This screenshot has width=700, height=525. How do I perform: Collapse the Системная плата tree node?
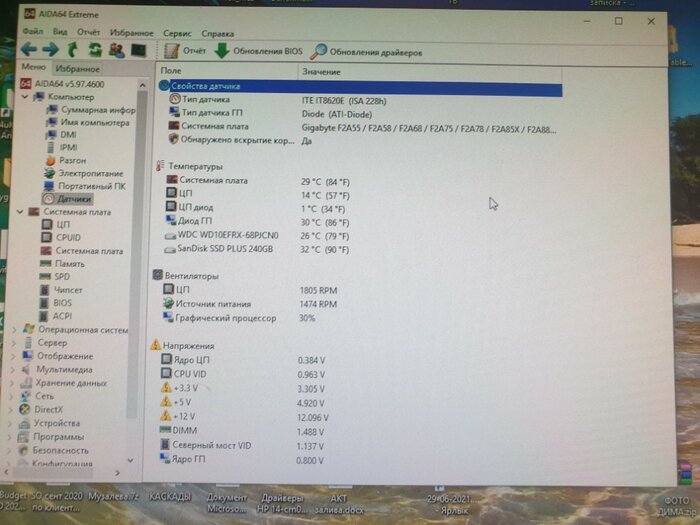21,212
